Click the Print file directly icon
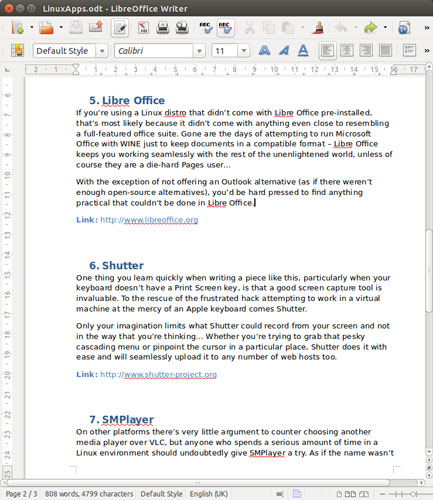This screenshot has width=433, height=500. 163,28
